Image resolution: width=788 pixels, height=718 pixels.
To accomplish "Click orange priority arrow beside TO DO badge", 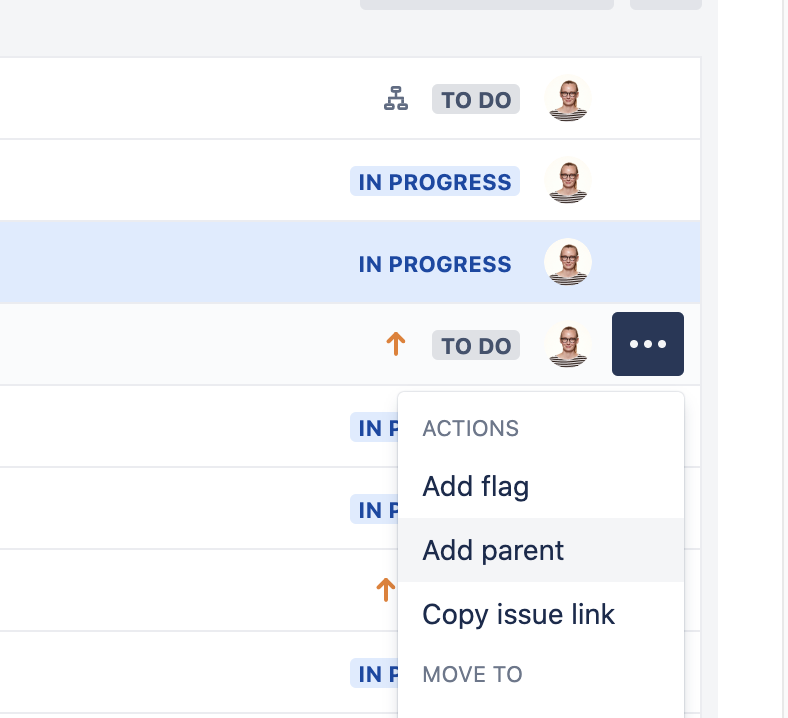I will pos(396,345).
